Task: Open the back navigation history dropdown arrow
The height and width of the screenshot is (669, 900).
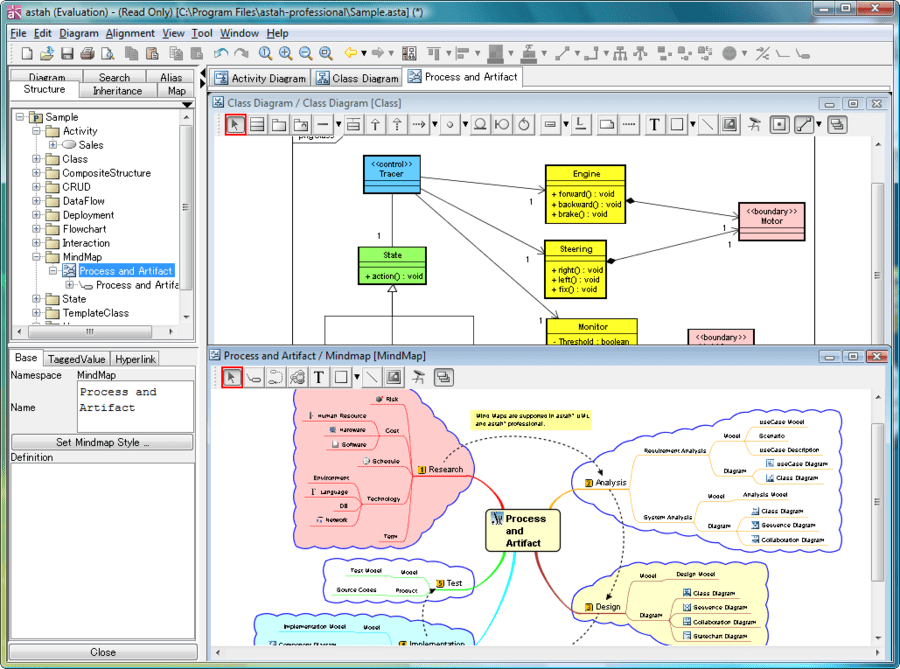Action: [364, 53]
